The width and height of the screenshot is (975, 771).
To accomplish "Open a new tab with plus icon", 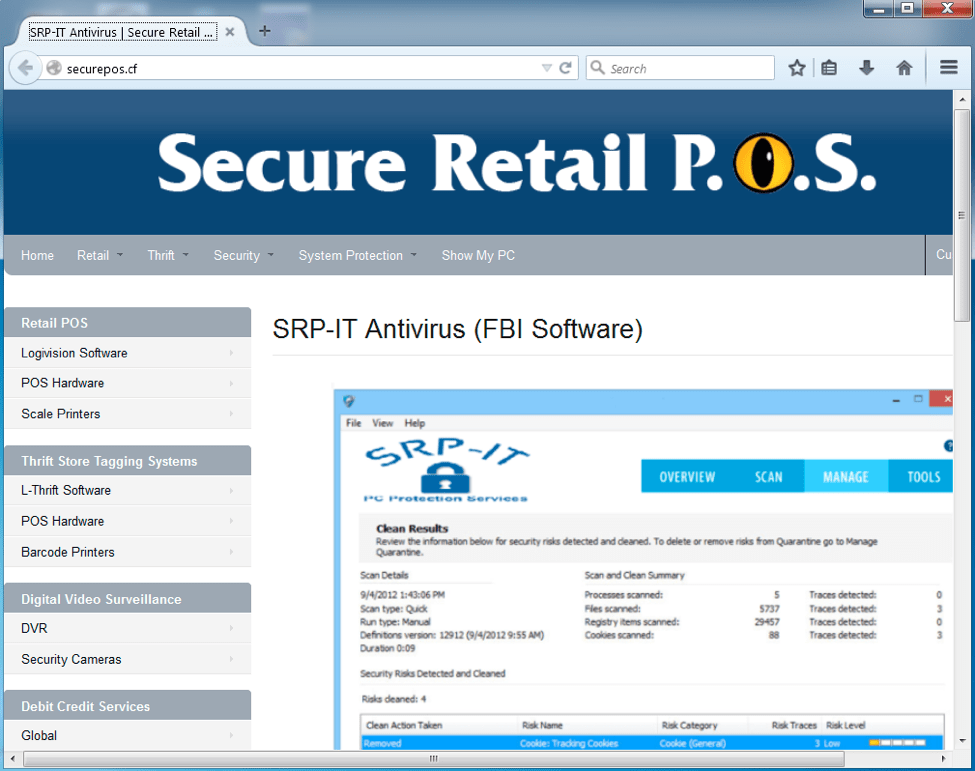I will 264,31.
